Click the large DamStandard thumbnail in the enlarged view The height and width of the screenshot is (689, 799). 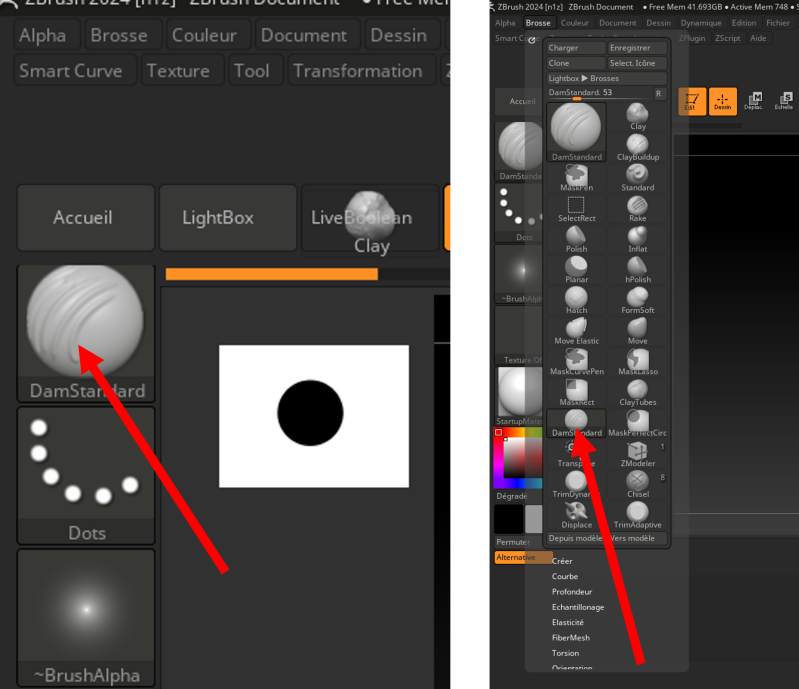86,333
